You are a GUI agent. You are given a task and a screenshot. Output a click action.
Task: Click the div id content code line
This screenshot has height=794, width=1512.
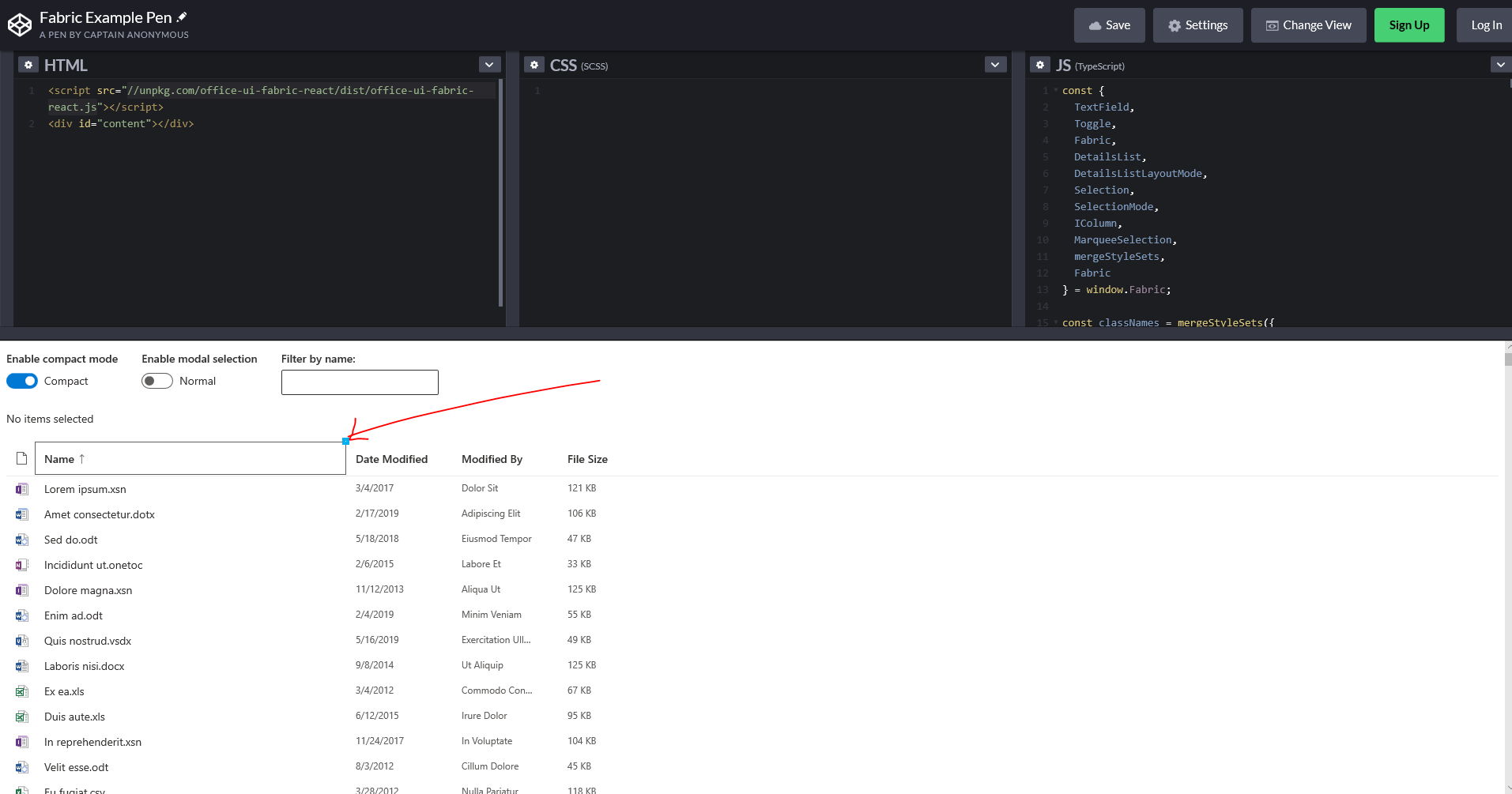(x=121, y=123)
